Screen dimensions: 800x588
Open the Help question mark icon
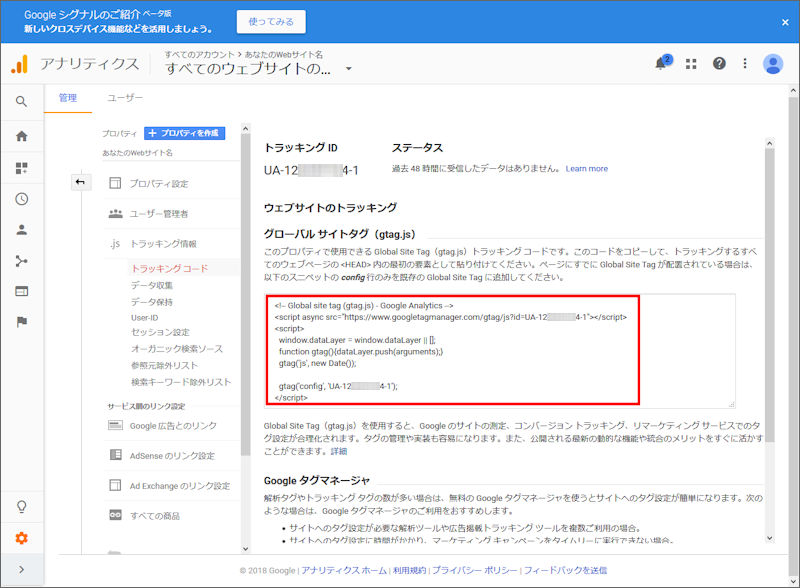click(719, 63)
